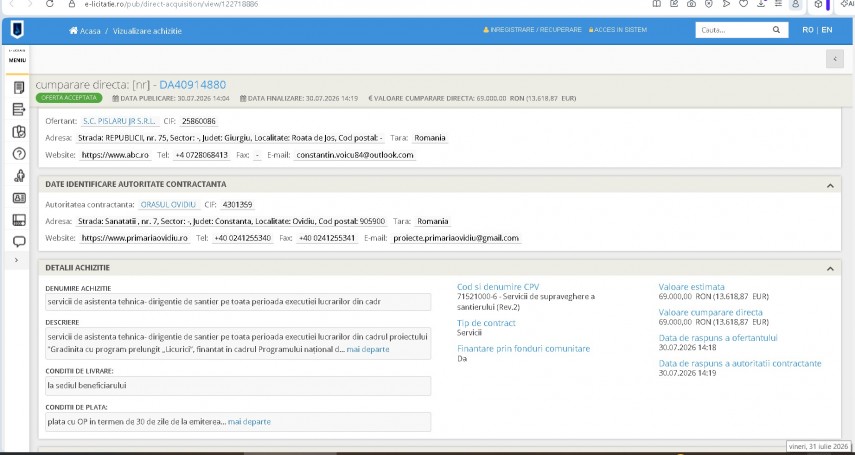Select email constantin.voicu84@outlook.com

click(355, 155)
